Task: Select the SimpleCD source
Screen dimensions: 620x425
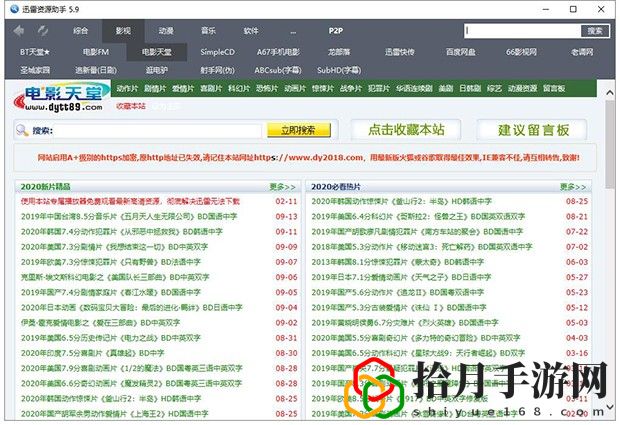Action: pyautogui.click(x=217, y=52)
